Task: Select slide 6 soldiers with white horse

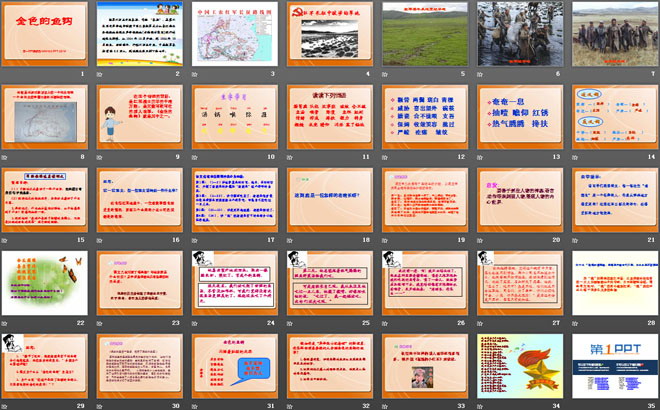Action: pos(520,34)
